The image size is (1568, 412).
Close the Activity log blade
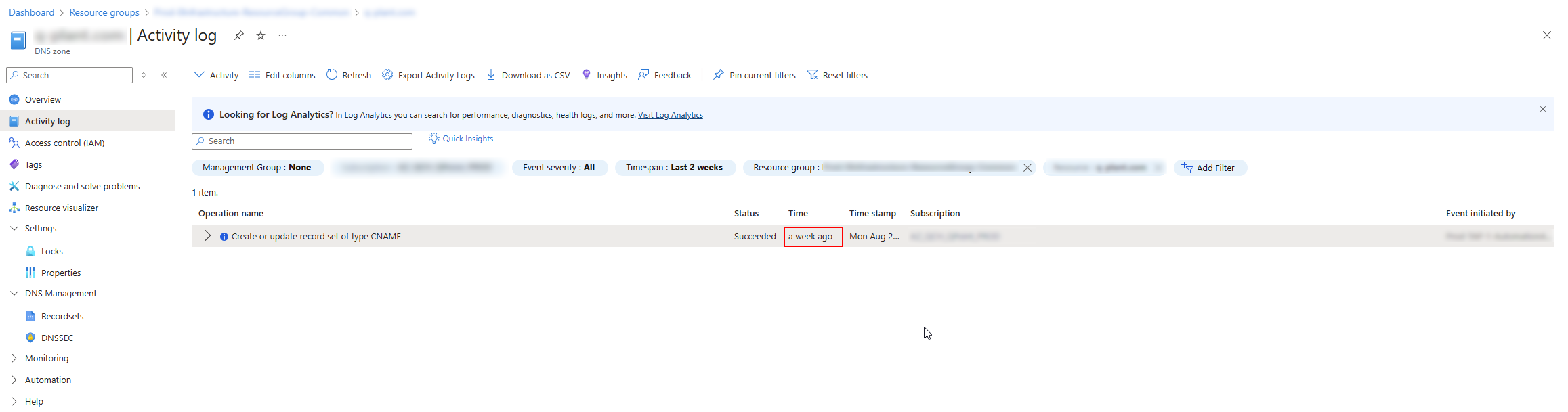coord(1546,35)
